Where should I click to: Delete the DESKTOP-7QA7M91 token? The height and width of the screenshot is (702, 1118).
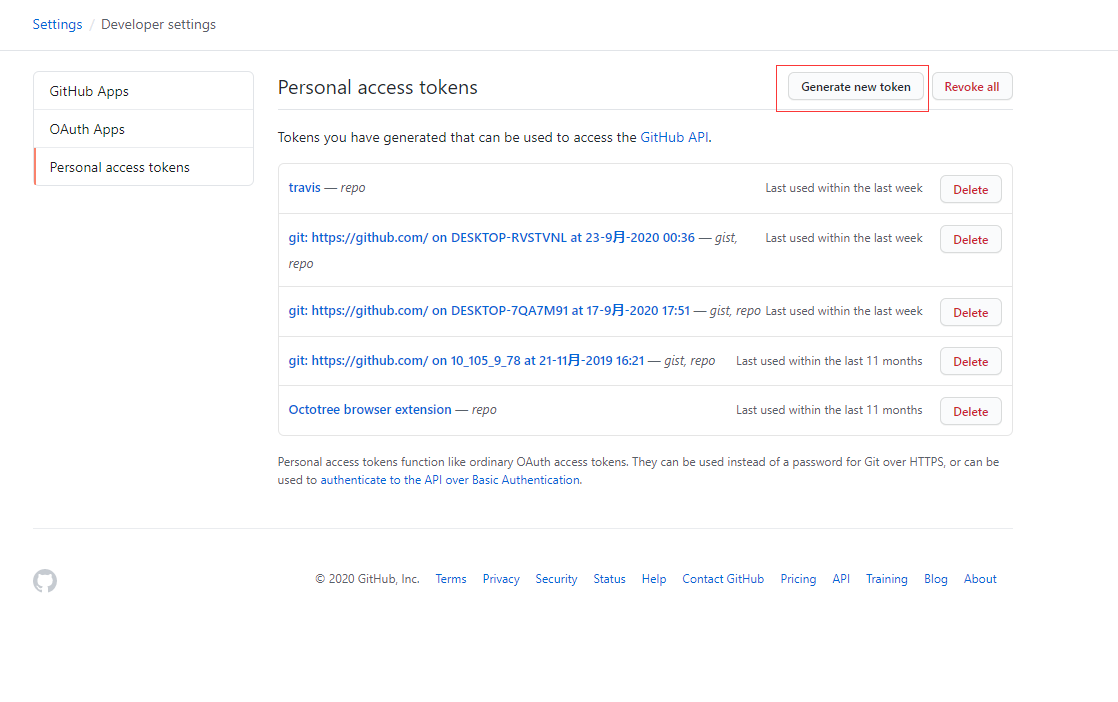[970, 312]
